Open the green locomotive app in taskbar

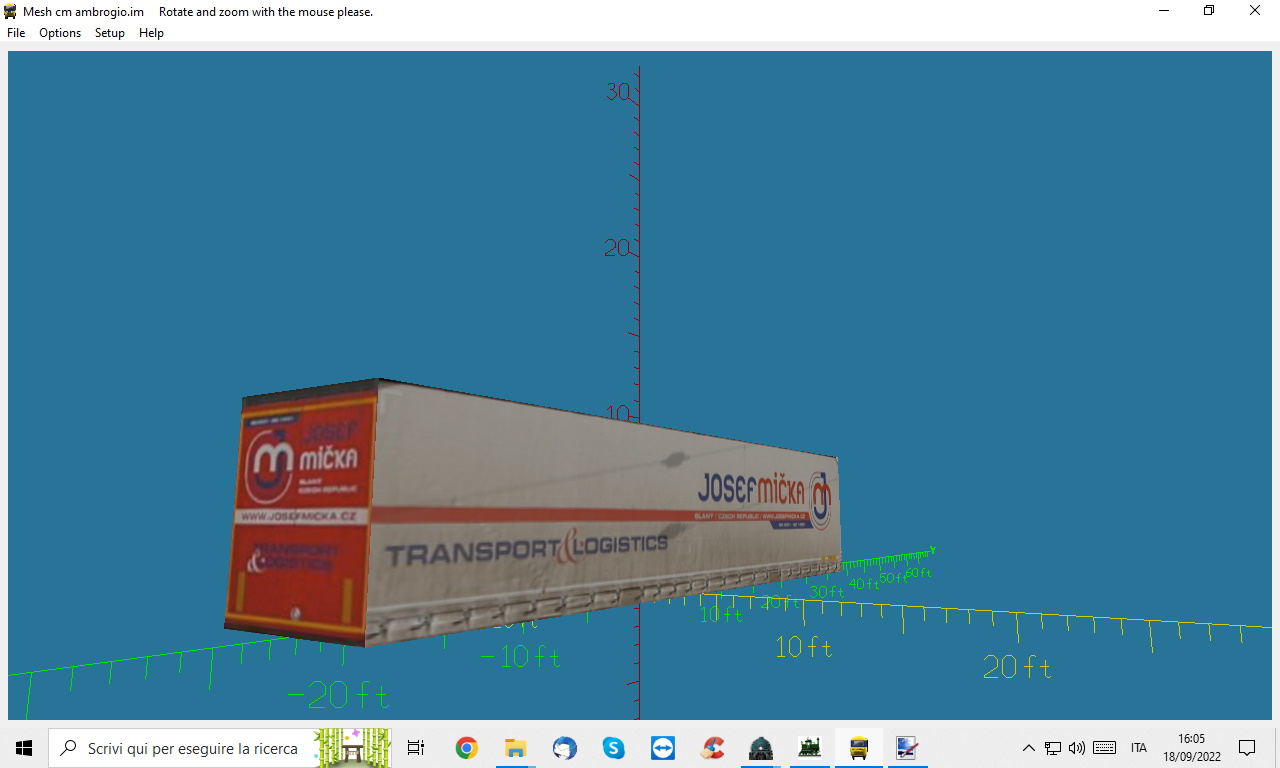810,748
